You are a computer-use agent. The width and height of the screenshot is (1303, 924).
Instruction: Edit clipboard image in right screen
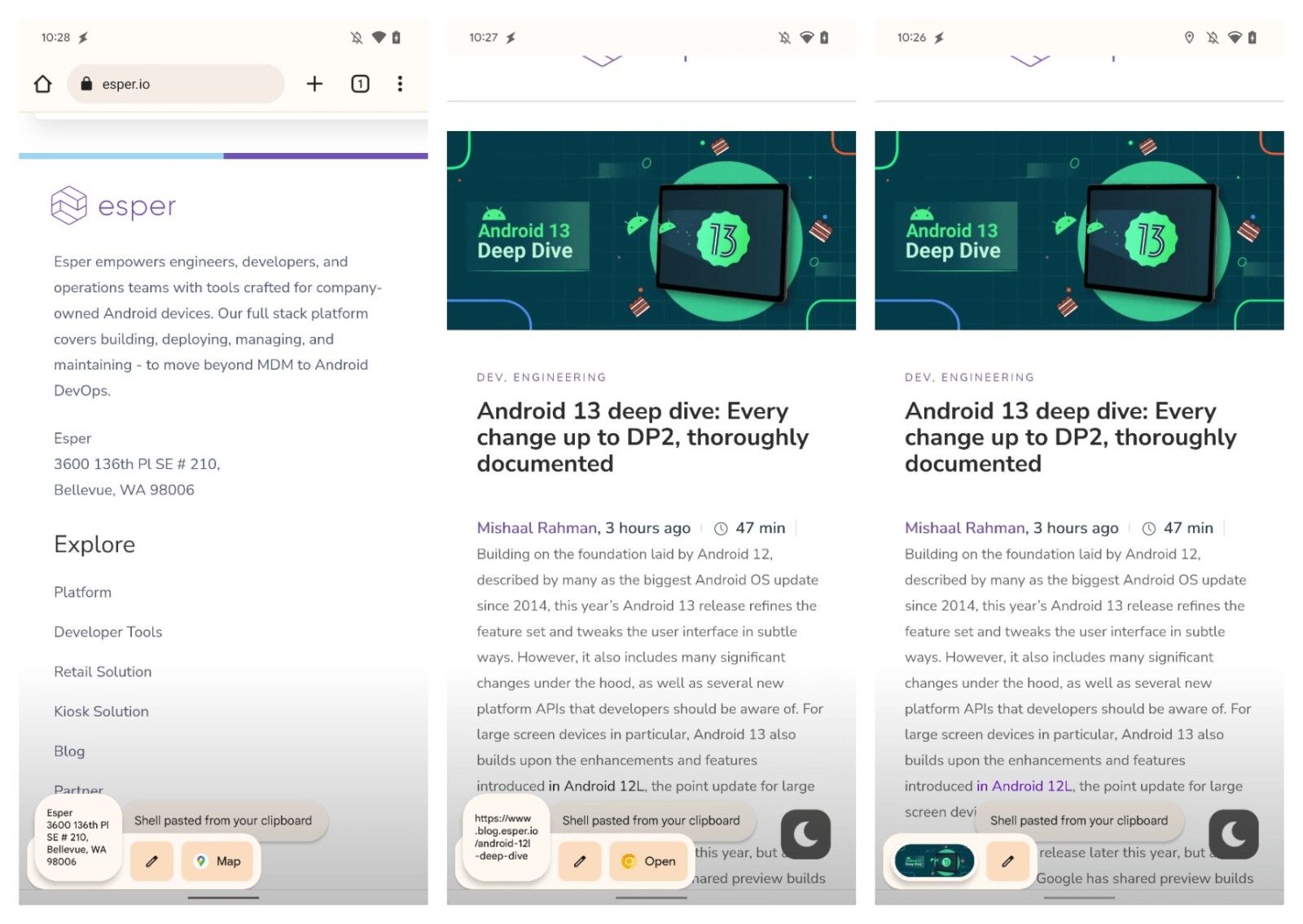point(1007,861)
